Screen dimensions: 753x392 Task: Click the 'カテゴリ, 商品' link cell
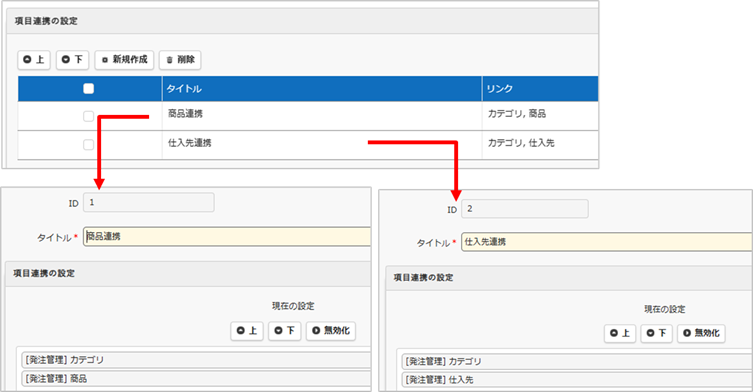(540, 115)
